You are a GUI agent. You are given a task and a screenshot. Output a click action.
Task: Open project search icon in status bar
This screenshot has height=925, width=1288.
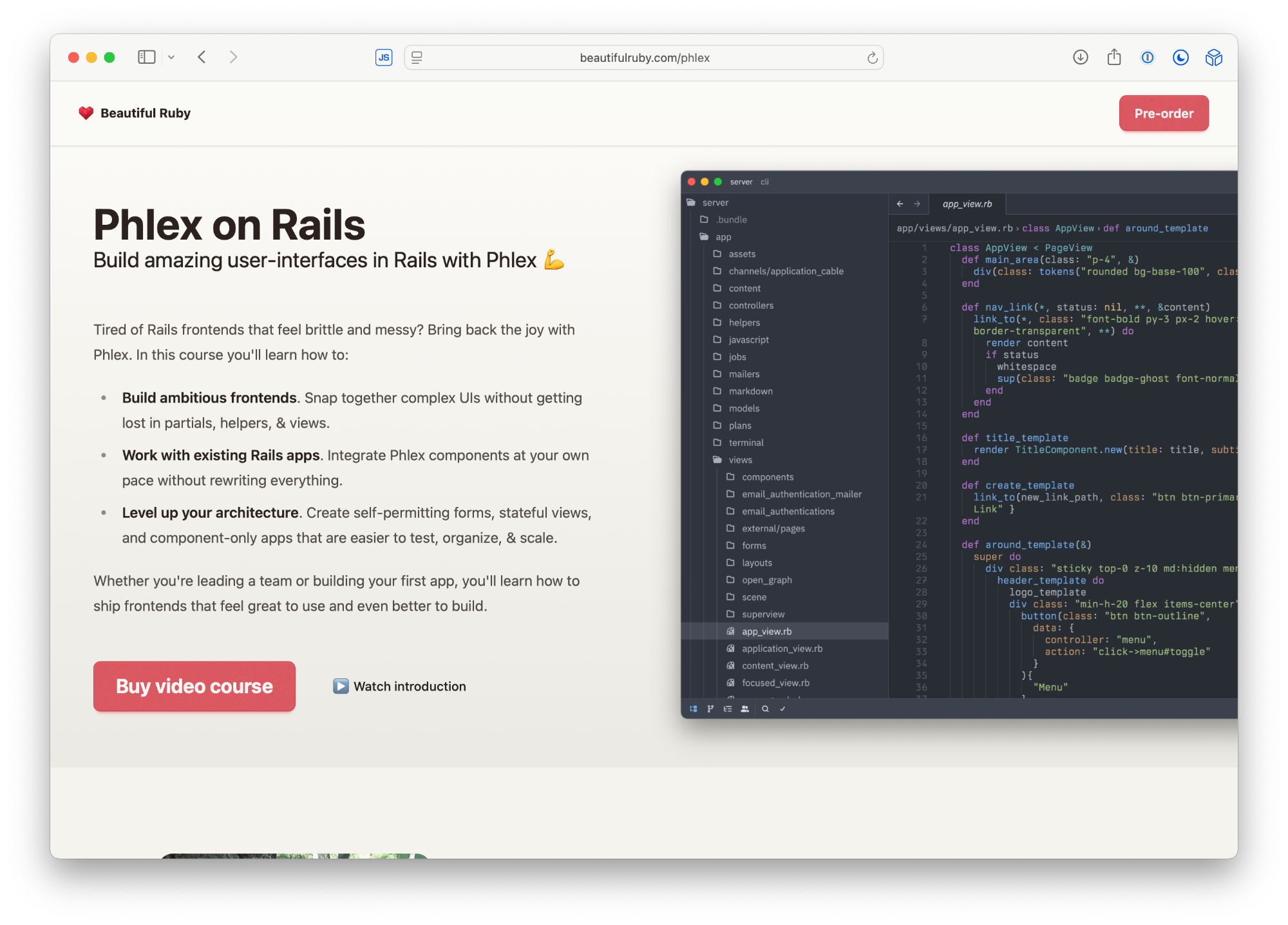click(x=765, y=709)
